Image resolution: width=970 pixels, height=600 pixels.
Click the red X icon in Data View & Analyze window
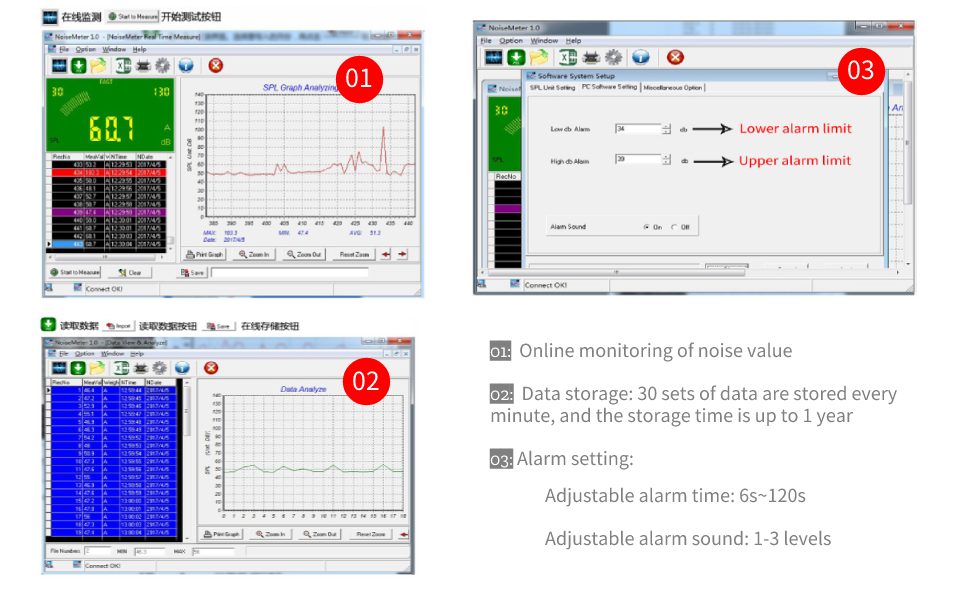coord(211,368)
